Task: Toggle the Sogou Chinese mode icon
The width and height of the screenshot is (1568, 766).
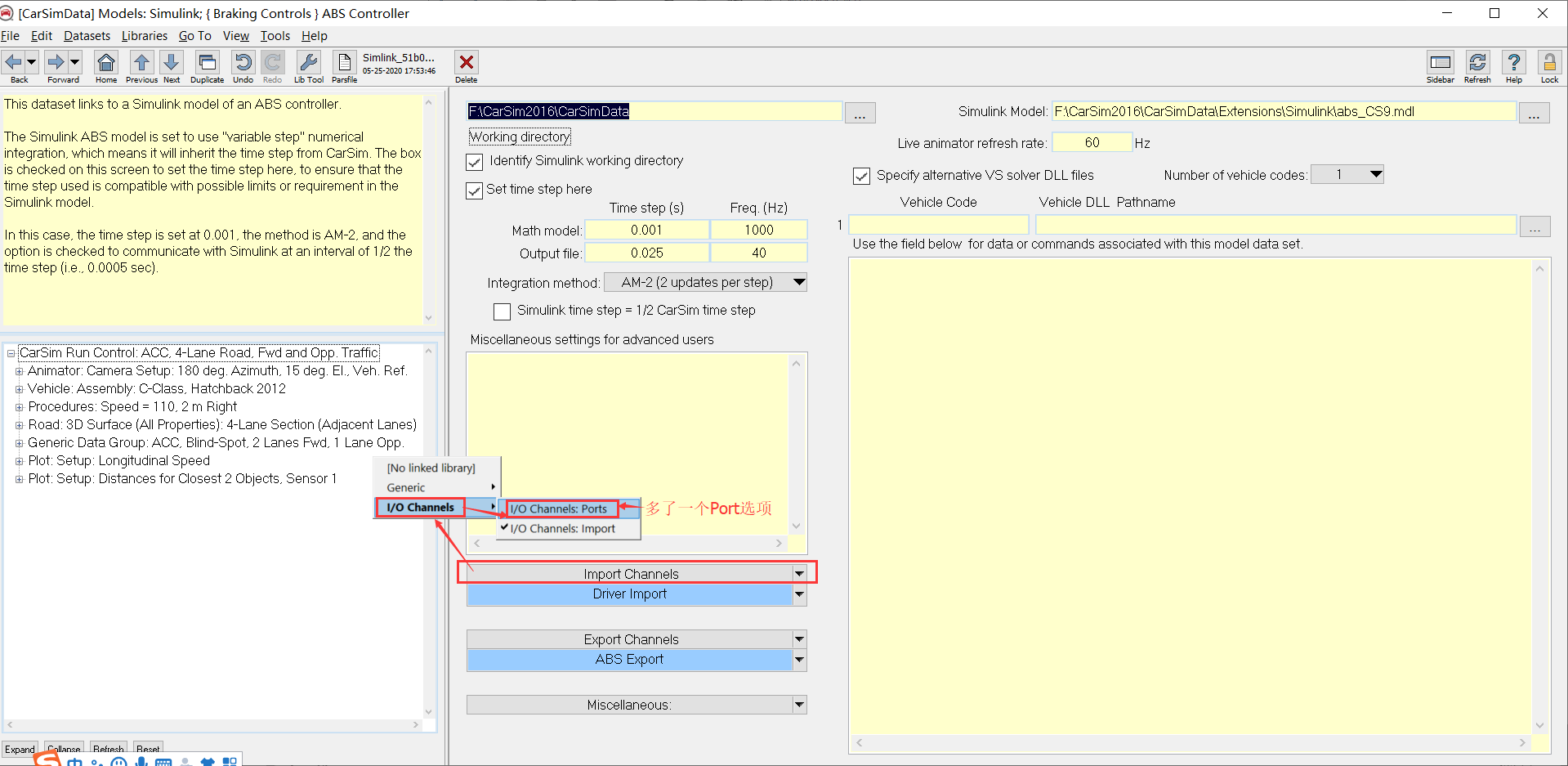Action: [x=75, y=762]
